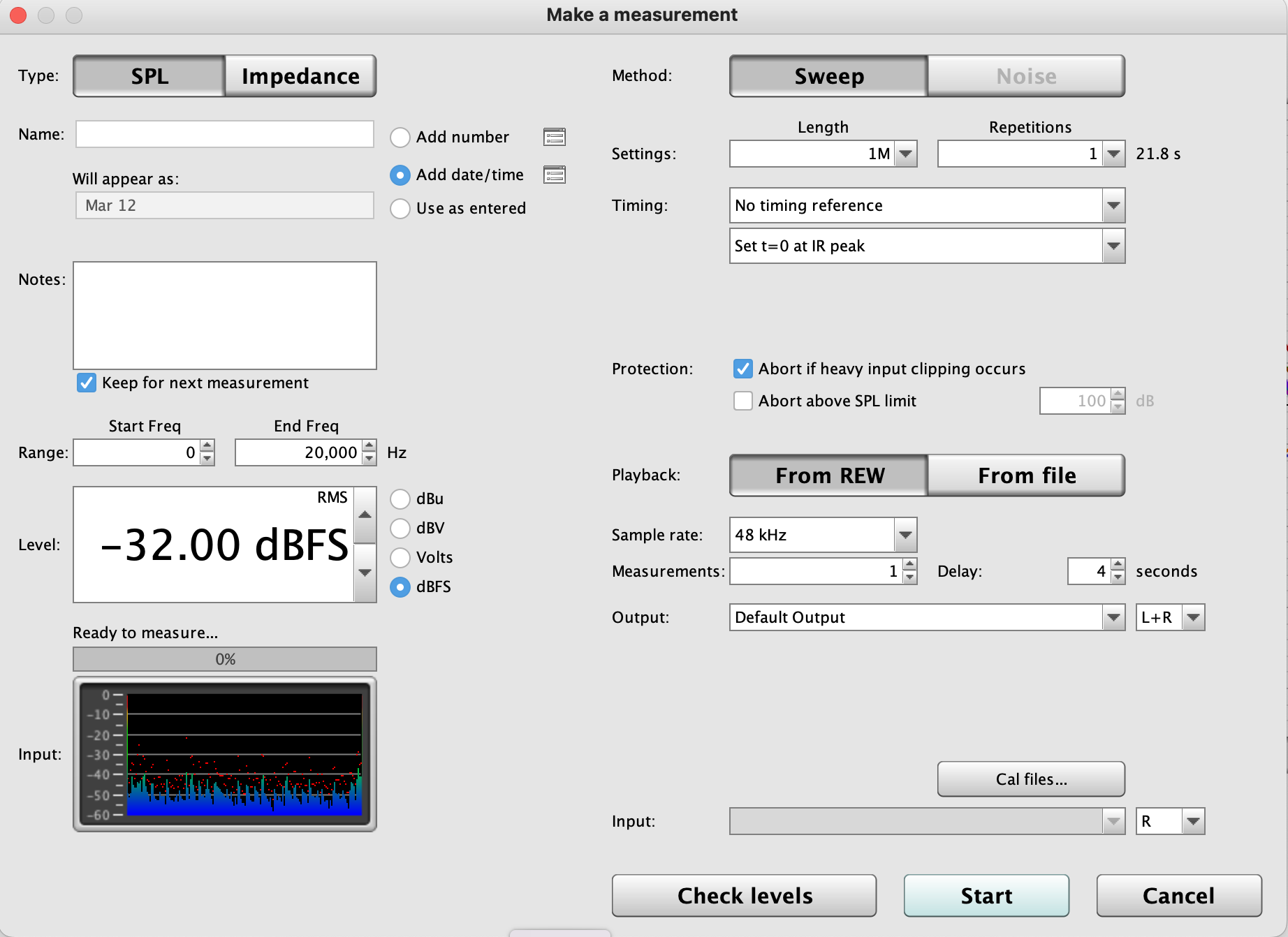
Task: Switch measurement type to Impedance
Action: click(x=300, y=75)
